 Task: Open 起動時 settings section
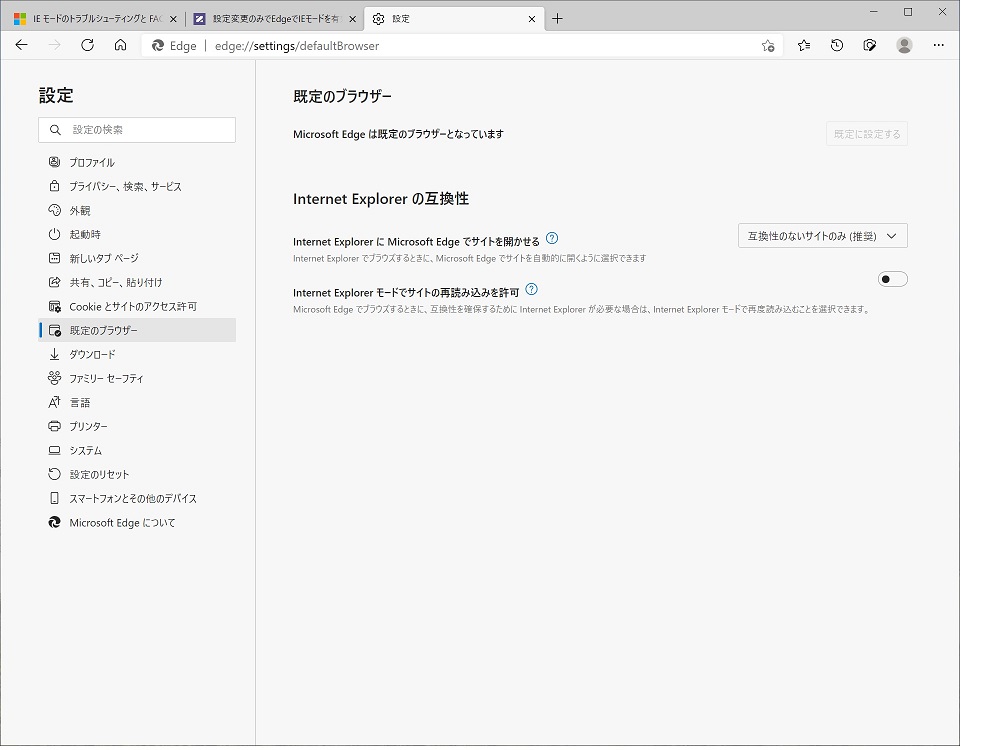[x=137, y=234]
